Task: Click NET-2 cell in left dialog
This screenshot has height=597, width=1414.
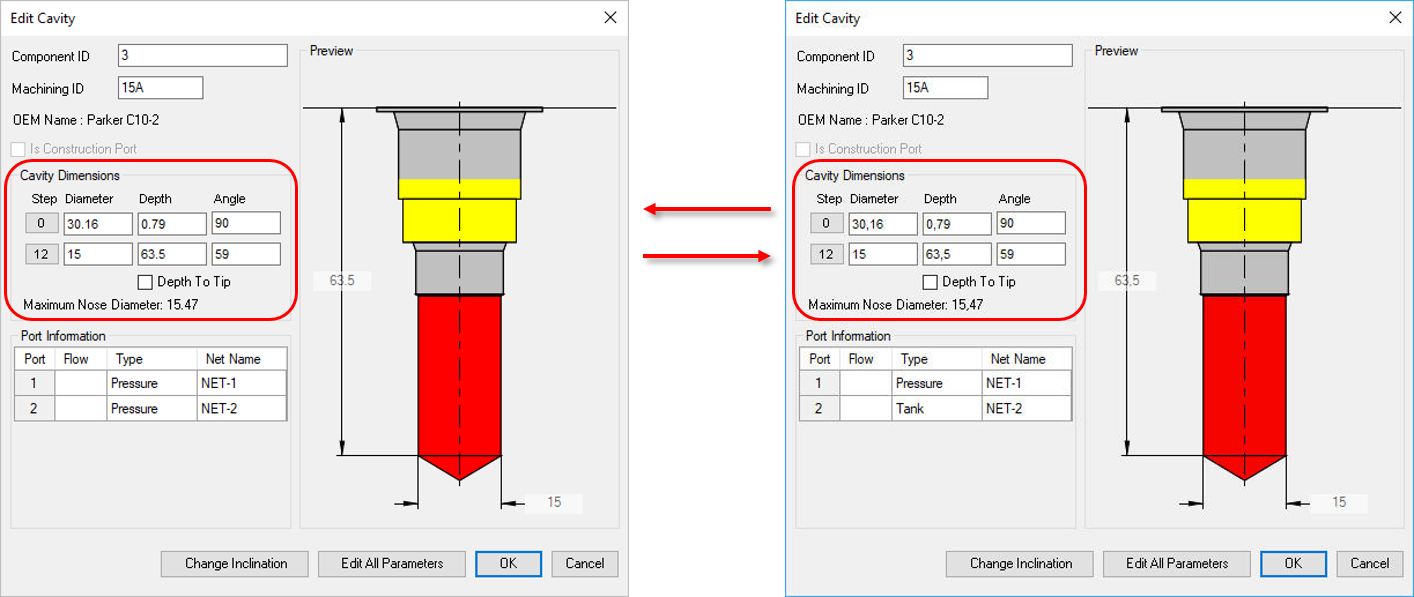Action: pos(241,408)
